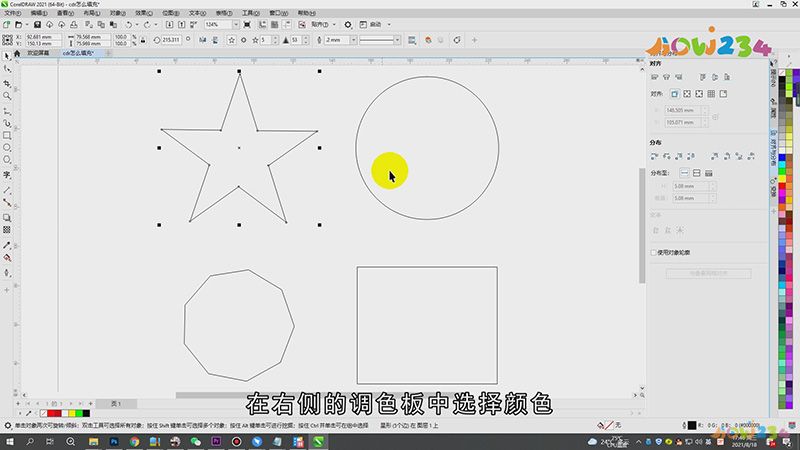Select the Zoom magnifier tool

pos(7,96)
